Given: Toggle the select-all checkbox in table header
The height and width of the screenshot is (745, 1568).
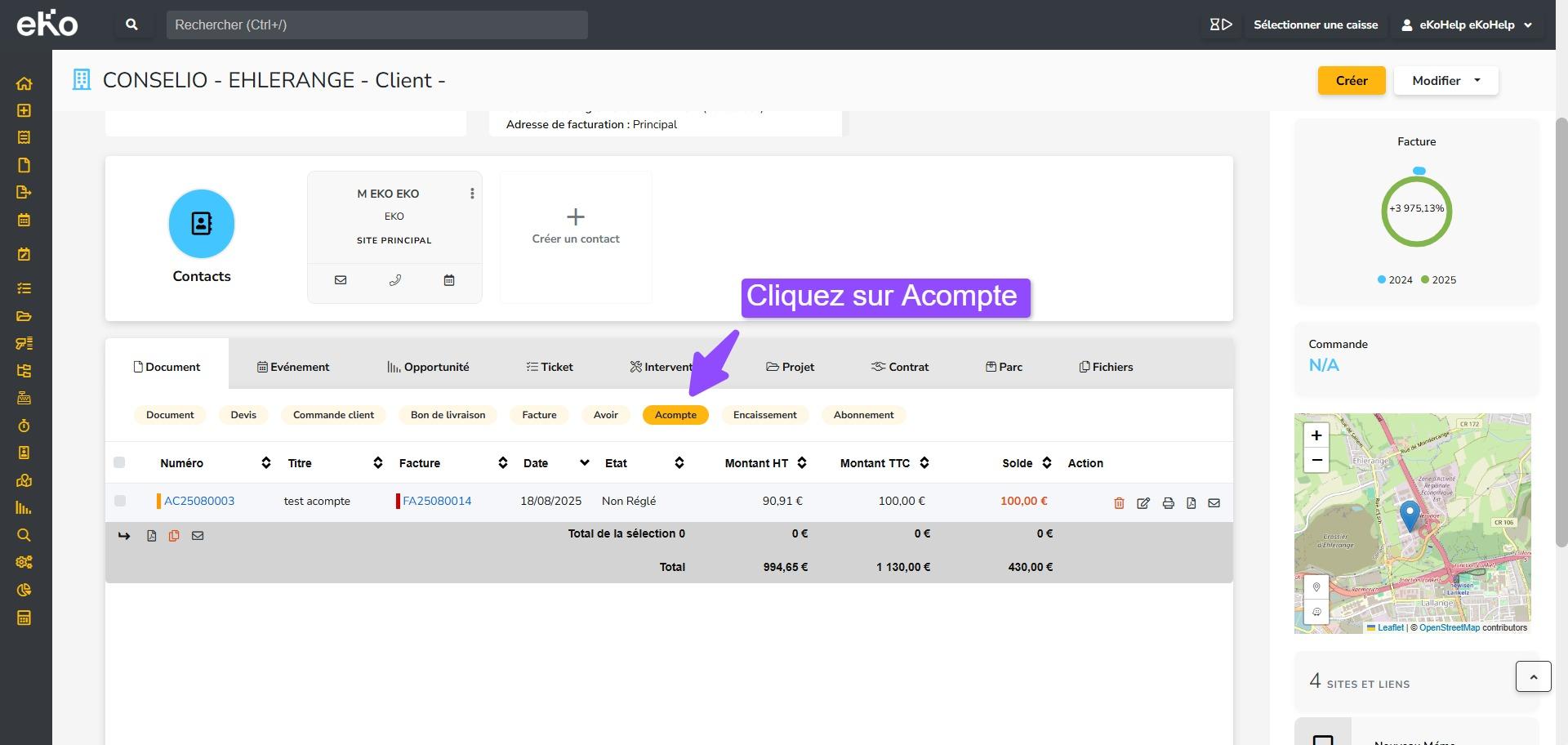Looking at the screenshot, I should click(119, 462).
